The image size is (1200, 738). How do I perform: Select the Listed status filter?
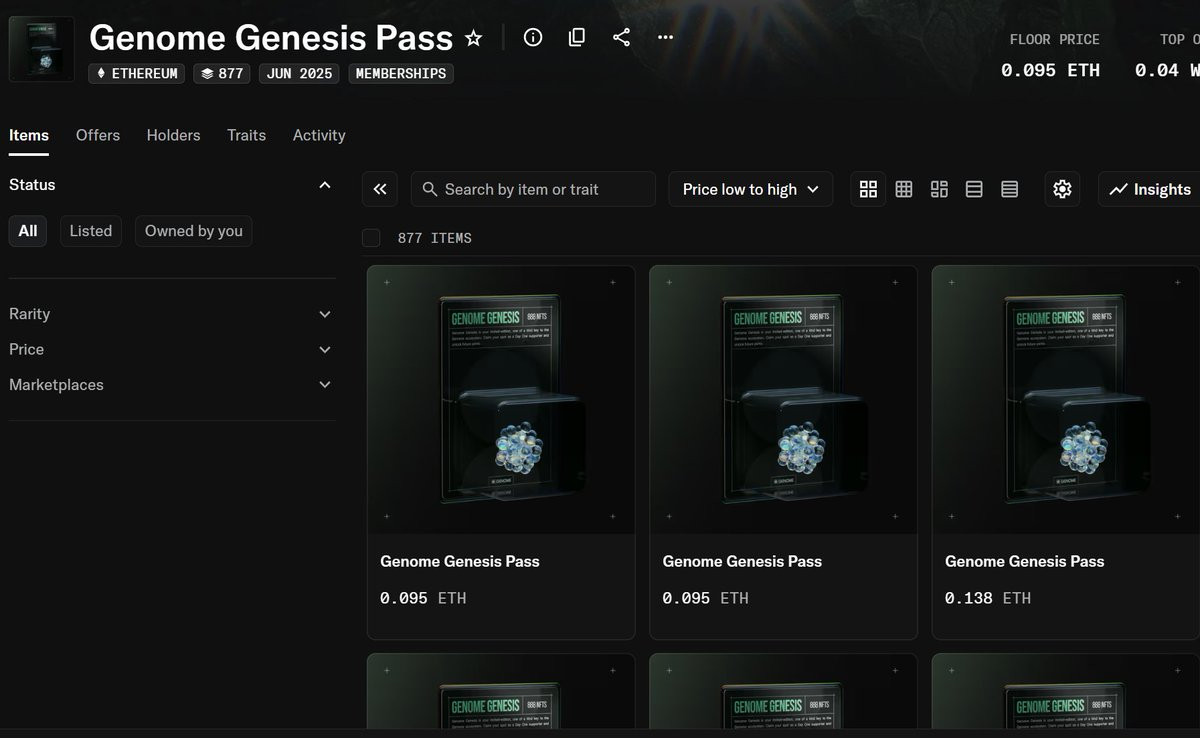(91, 231)
